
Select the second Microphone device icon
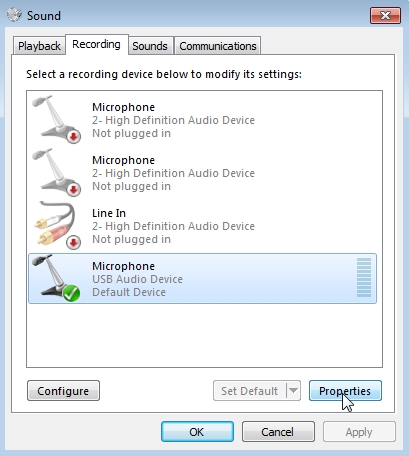56,172
